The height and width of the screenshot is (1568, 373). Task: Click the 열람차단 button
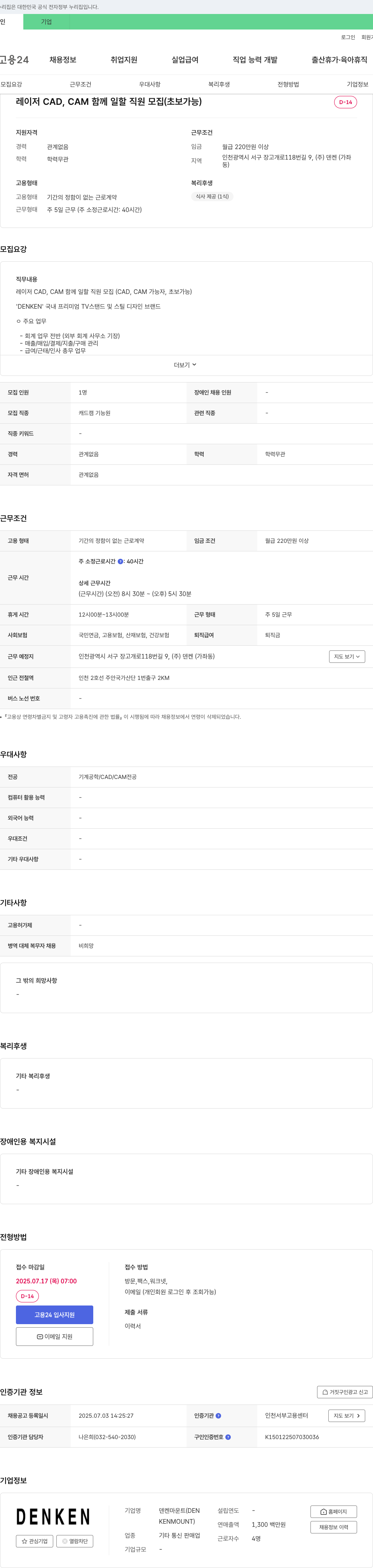tap(74, 1541)
